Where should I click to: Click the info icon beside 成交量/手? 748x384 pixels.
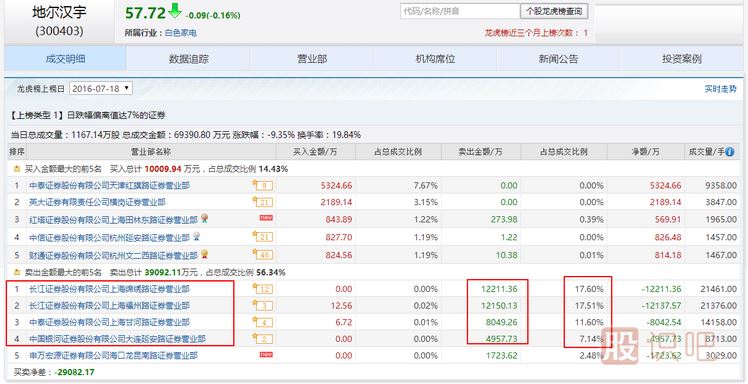[x=729, y=152]
